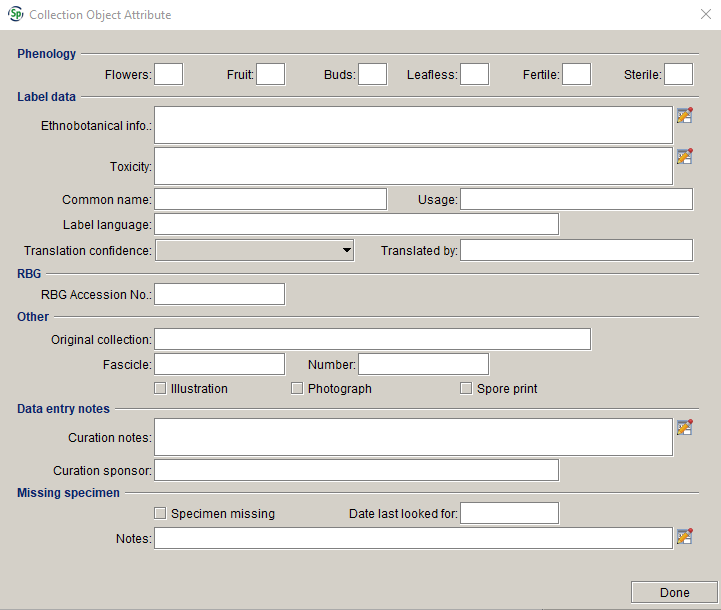
Task: Tick the Photograph checkbox
Action: (x=297, y=388)
